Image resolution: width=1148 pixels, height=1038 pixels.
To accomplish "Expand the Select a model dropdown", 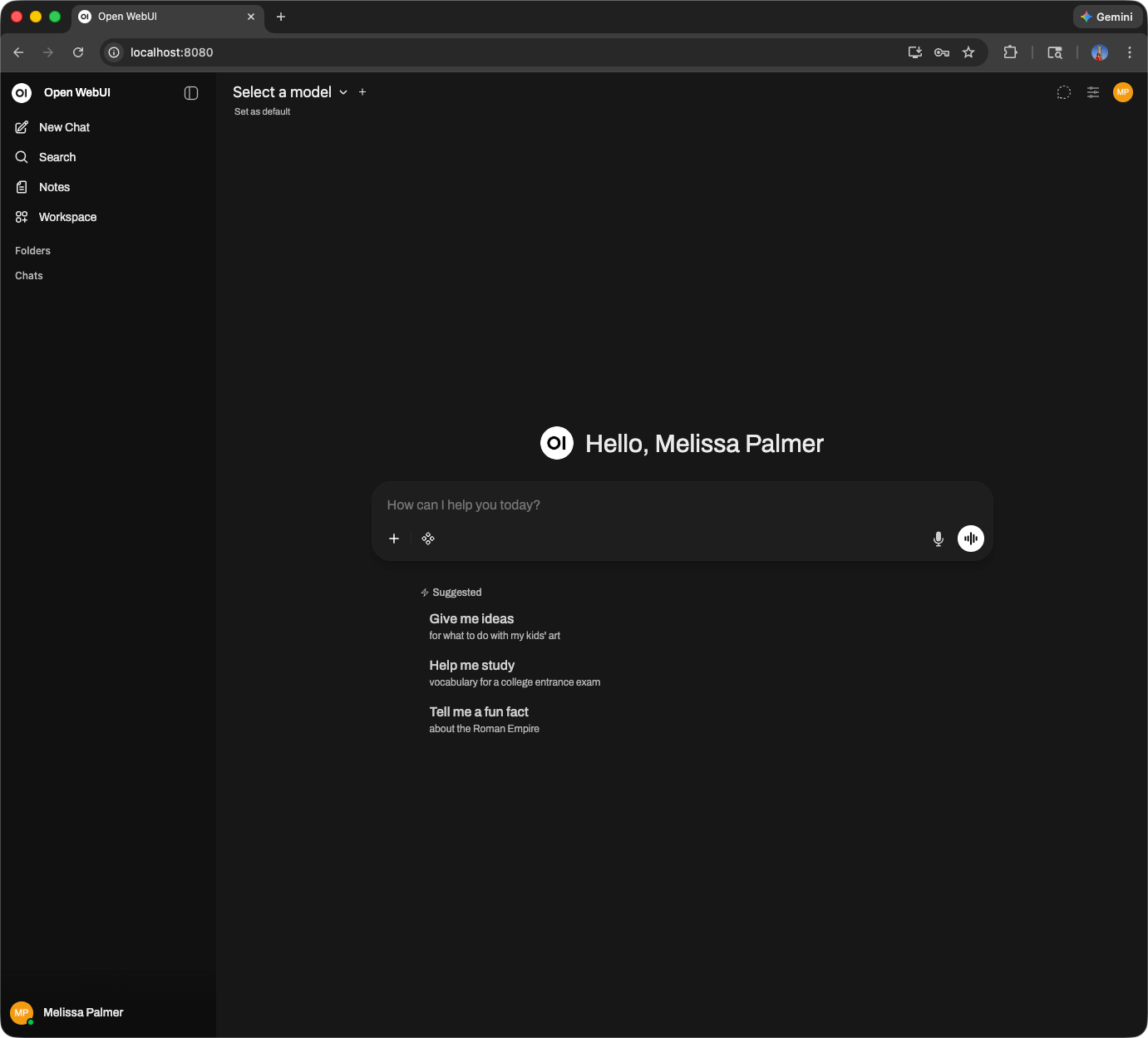I will [289, 92].
